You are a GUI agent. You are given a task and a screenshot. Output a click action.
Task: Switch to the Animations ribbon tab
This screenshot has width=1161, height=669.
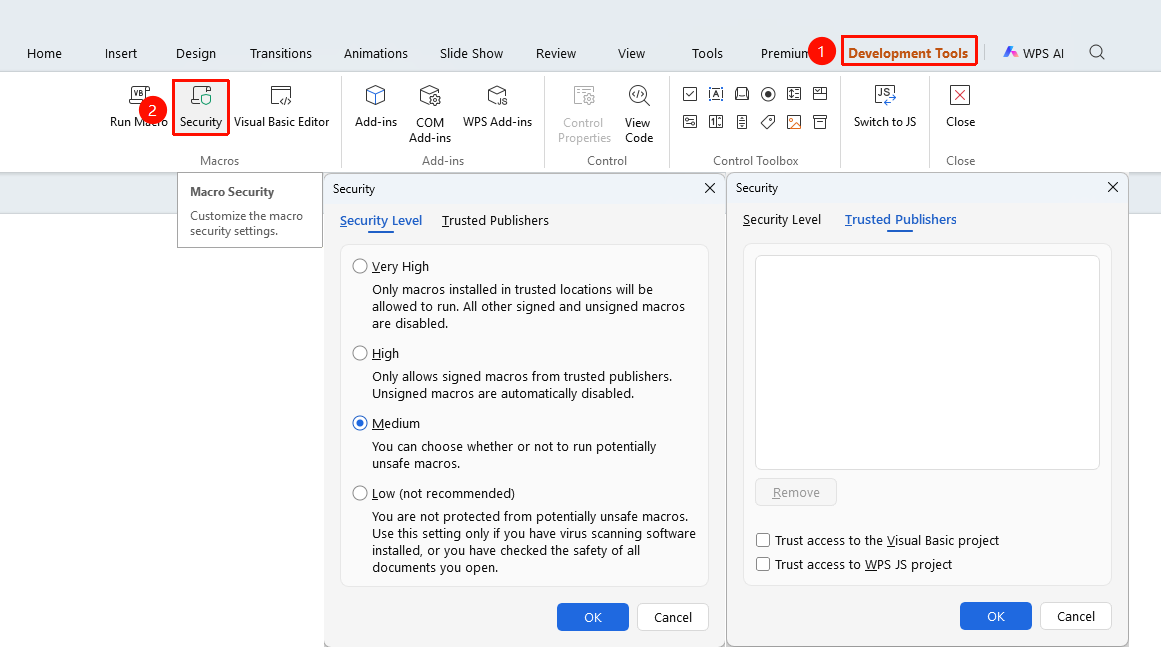coord(375,53)
